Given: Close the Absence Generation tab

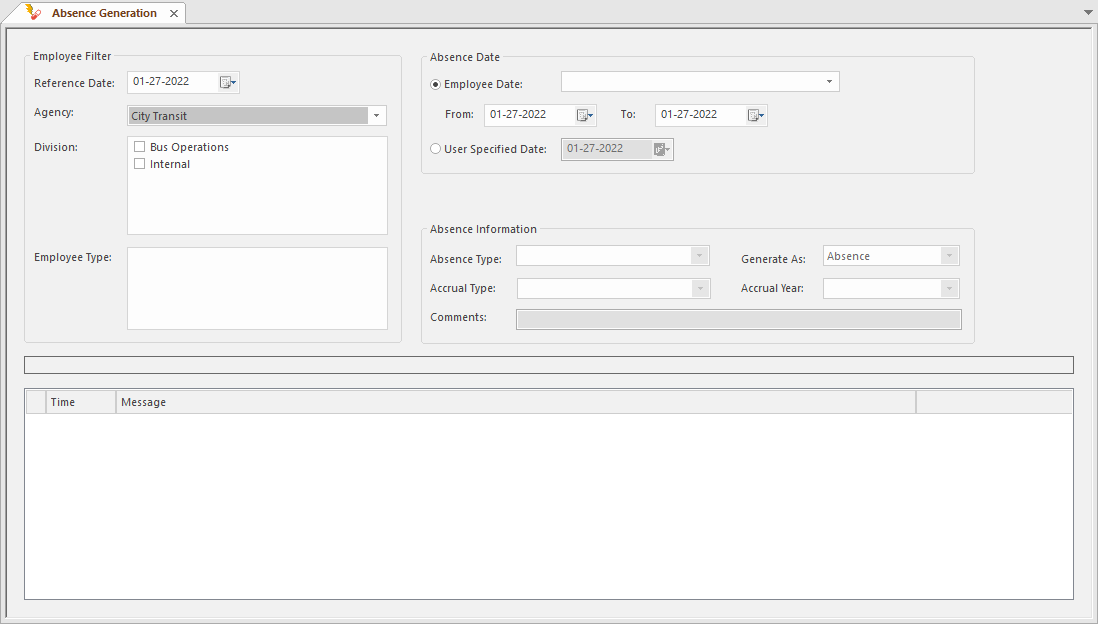Looking at the screenshot, I should click(174, 14).
